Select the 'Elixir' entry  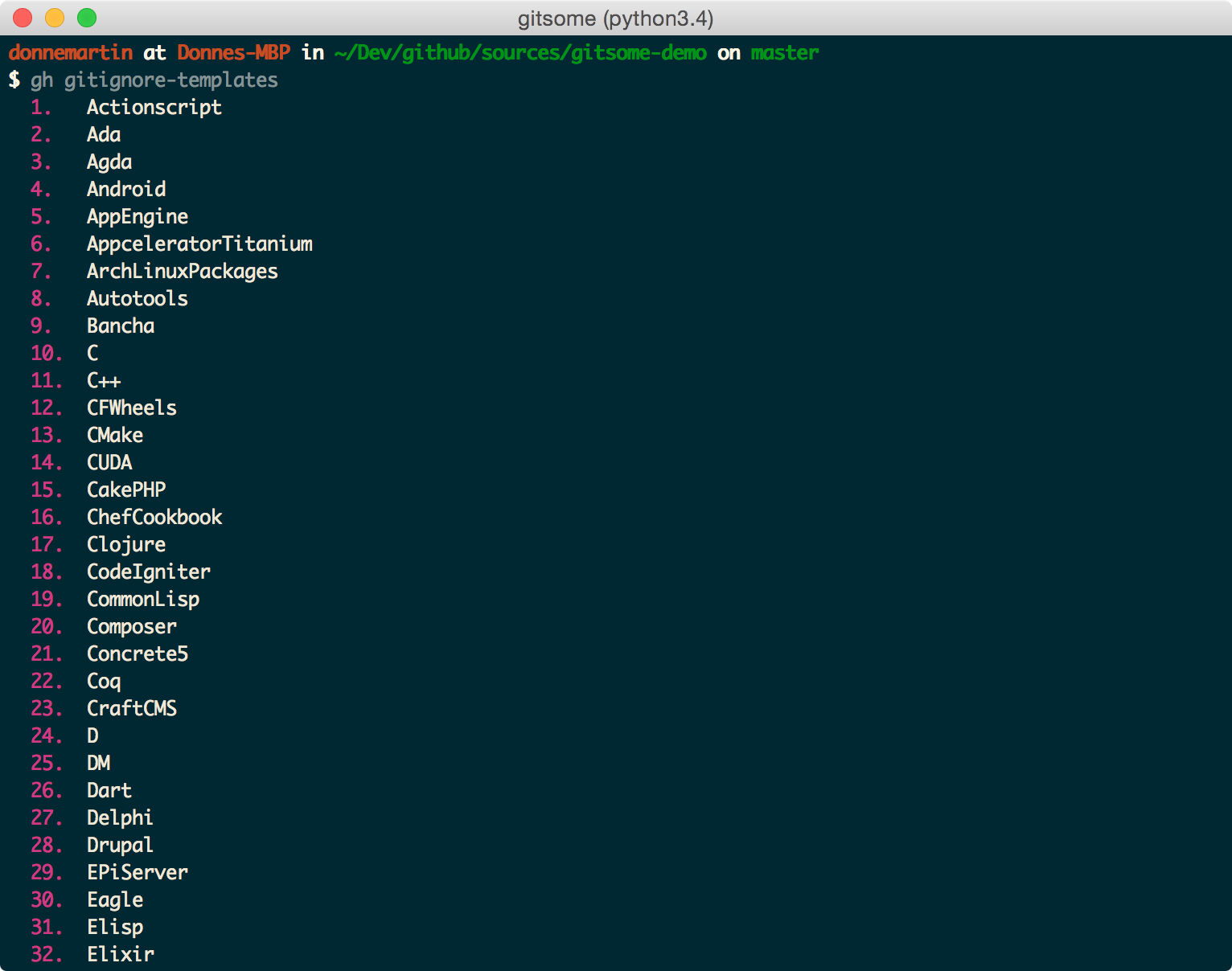pos(121,955)
